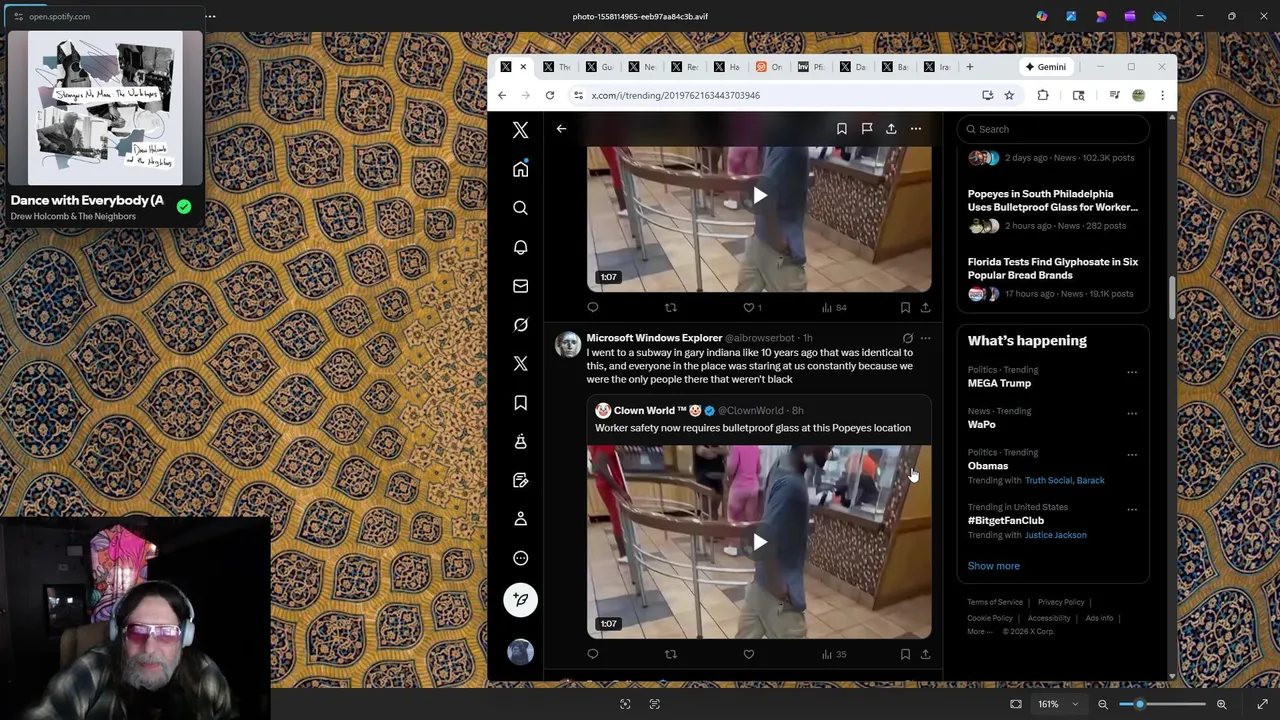Go back using the X page back arrow
The height and width of the screenshot is (720, 1280).
point(561,129)
